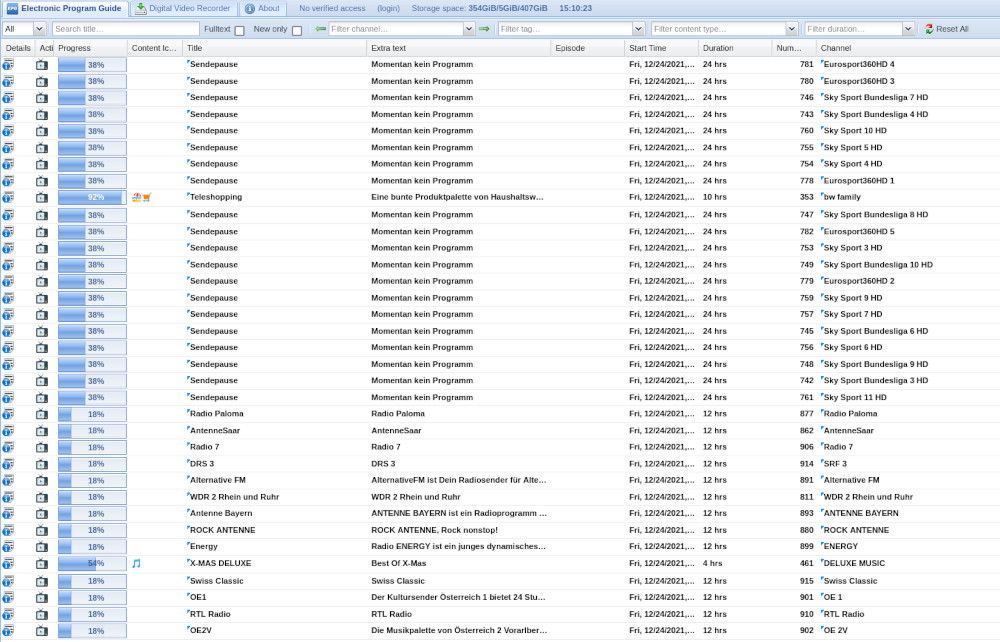The image size is (1000, 642).
Task: Expand the Filter tag dropdown arrow
Action: 638,29
